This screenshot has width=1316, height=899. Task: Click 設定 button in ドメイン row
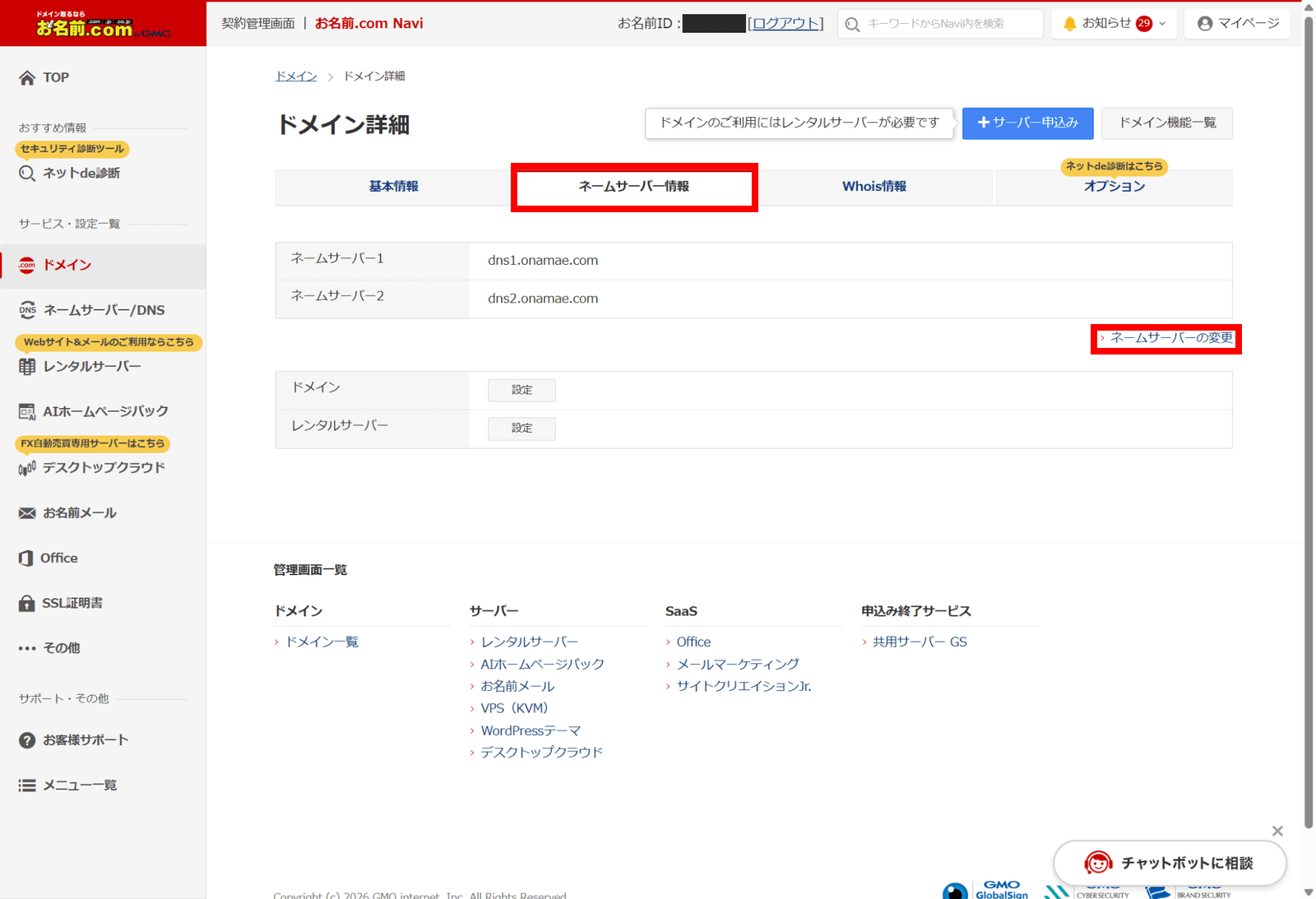click(x=521, y=390)
